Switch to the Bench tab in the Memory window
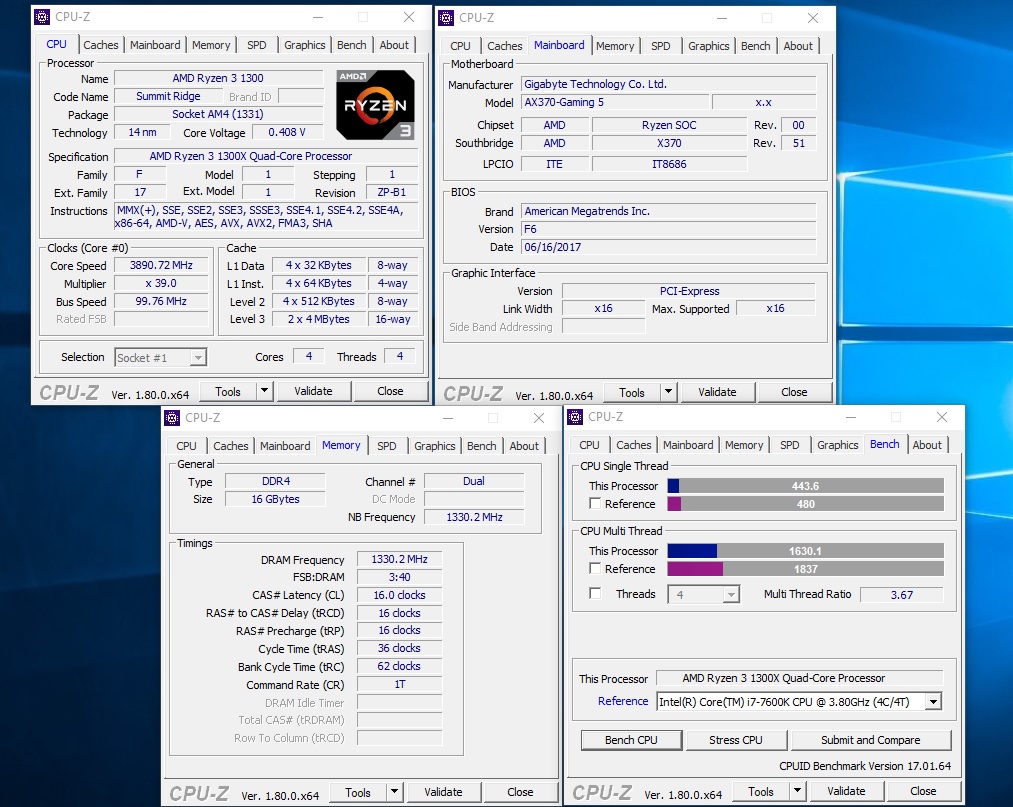Viewport: 1013px width, 807px height. click(481, 446)
